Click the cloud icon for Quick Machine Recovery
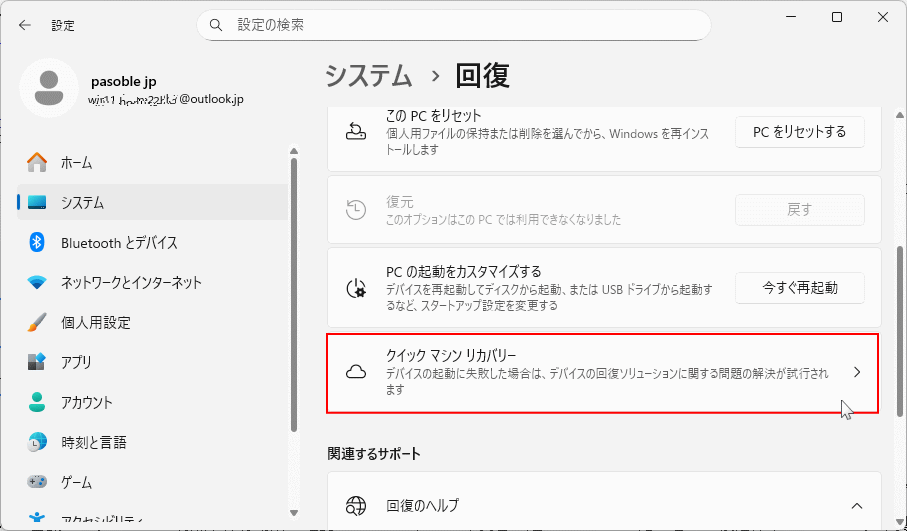This screenshot has height=531, width=907. coord(356,372)
